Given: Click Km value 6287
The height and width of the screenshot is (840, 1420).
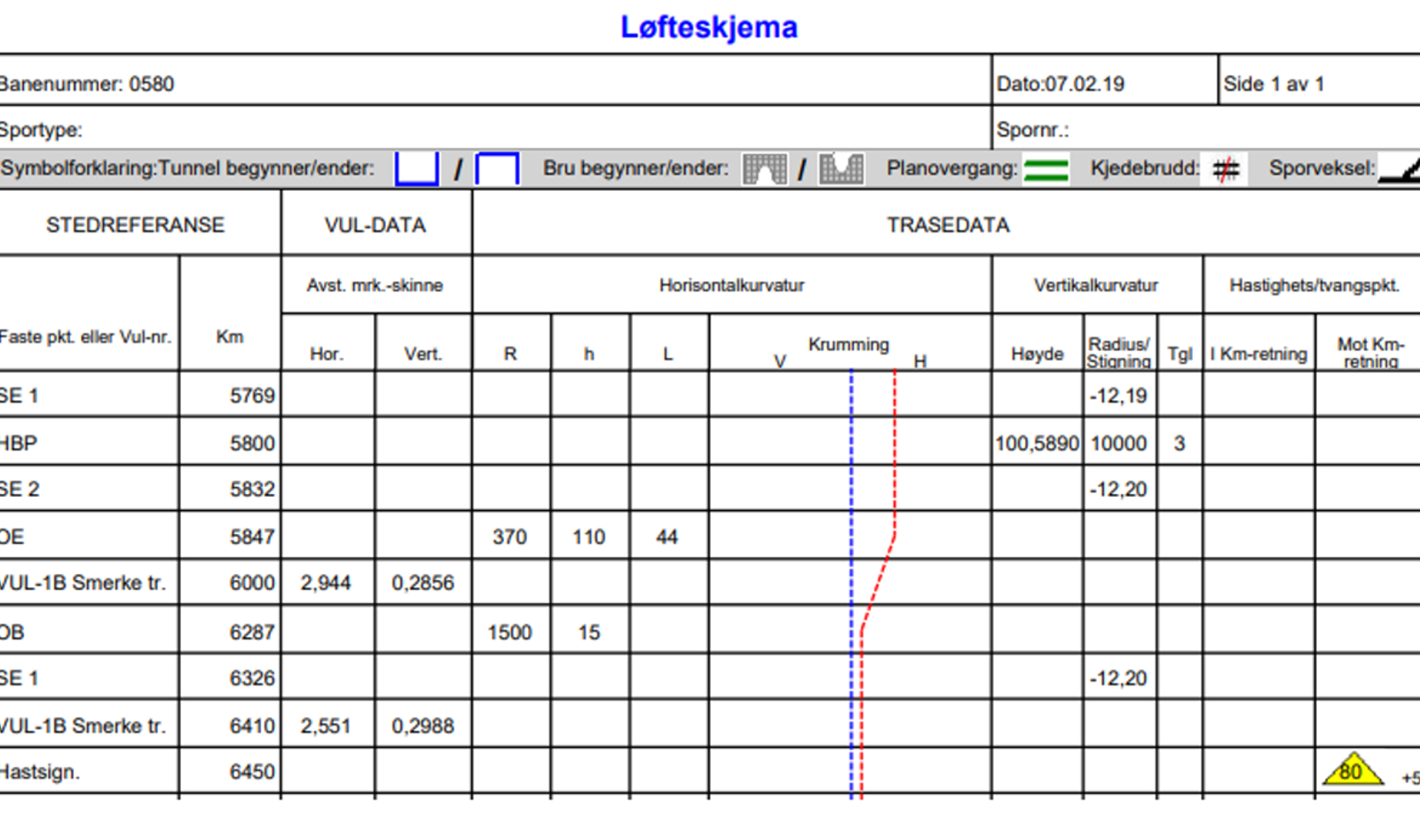Looking at the screenshot, I should [x=252, y=632].
